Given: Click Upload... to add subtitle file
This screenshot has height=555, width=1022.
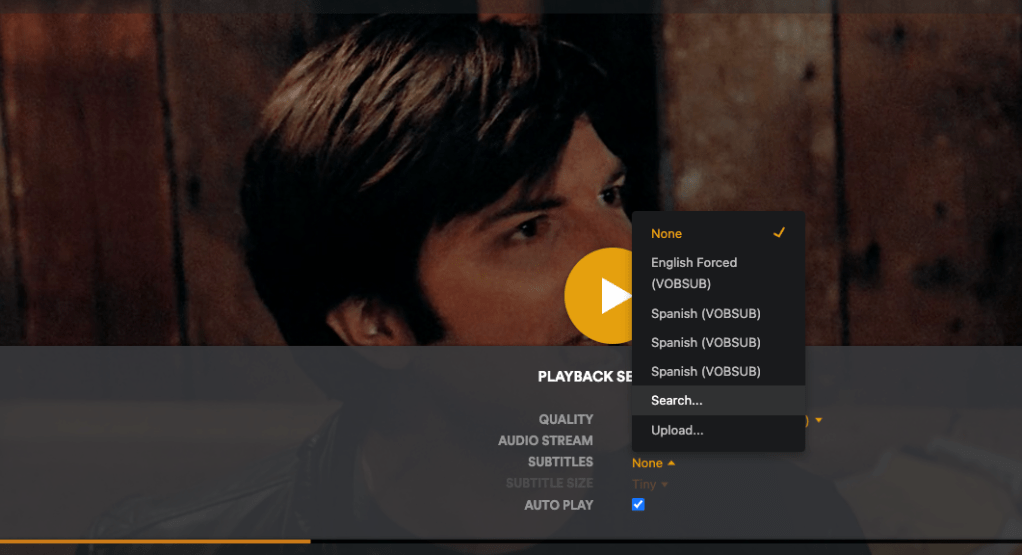Looking at the screenshot, I should tap(677, 431).
